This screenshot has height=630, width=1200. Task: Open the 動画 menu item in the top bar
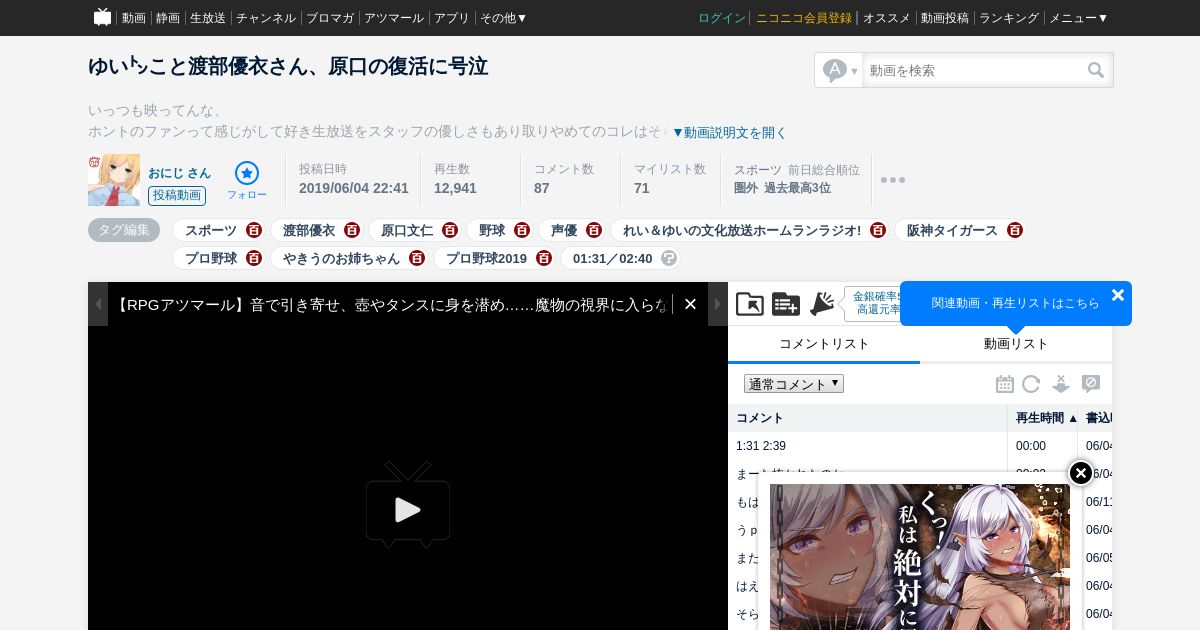coord(134,18)
